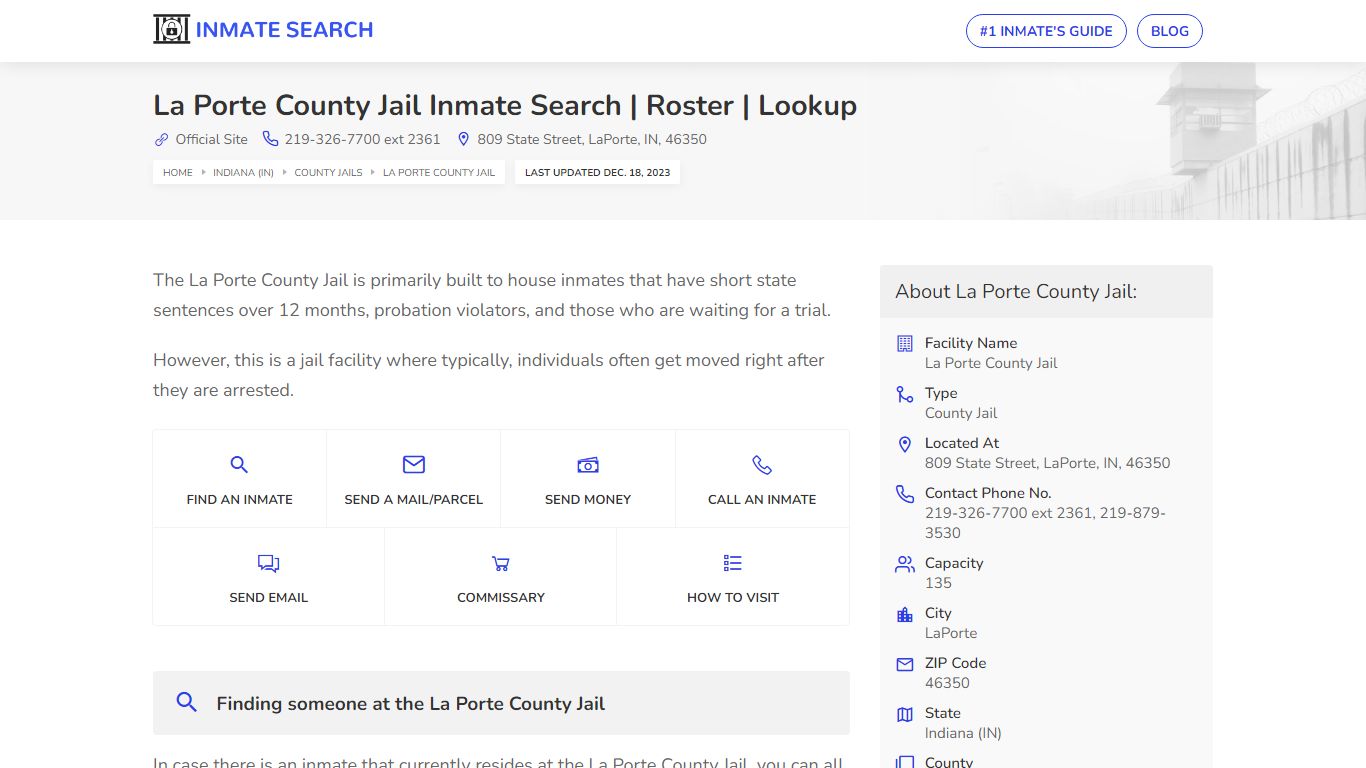Click the Contact Phone No. phone icon

click(905, 494)
